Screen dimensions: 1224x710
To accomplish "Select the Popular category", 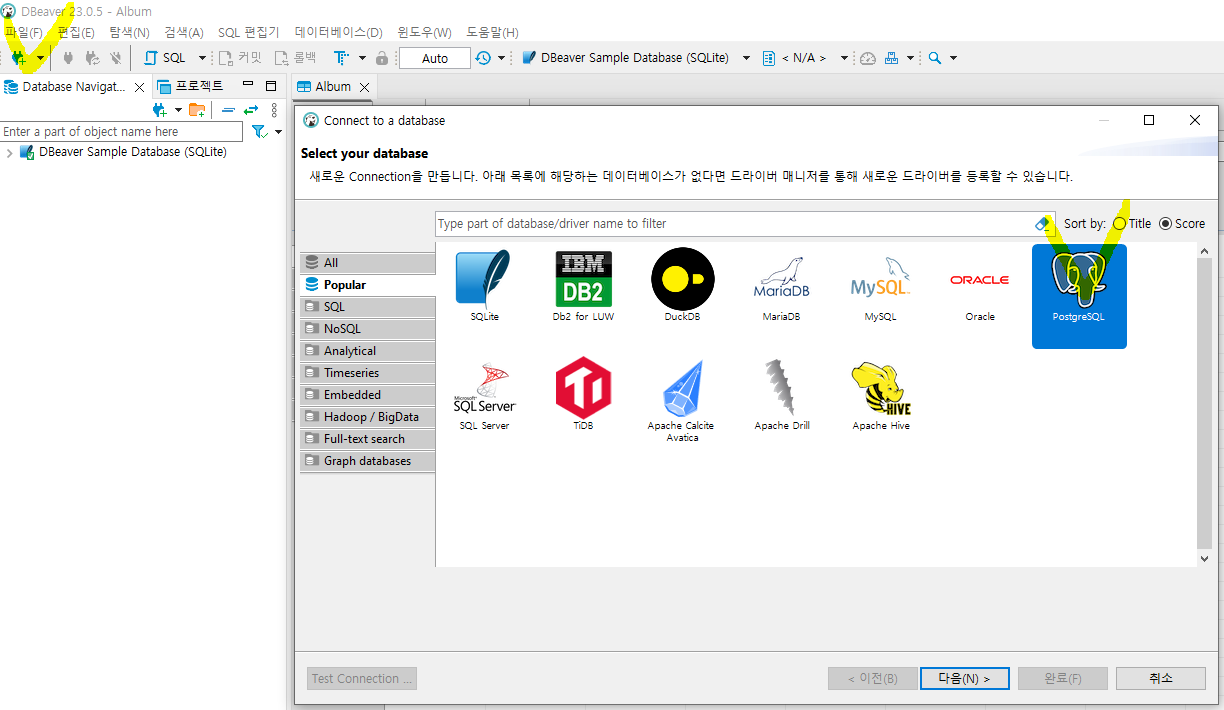I will [368, 285].
